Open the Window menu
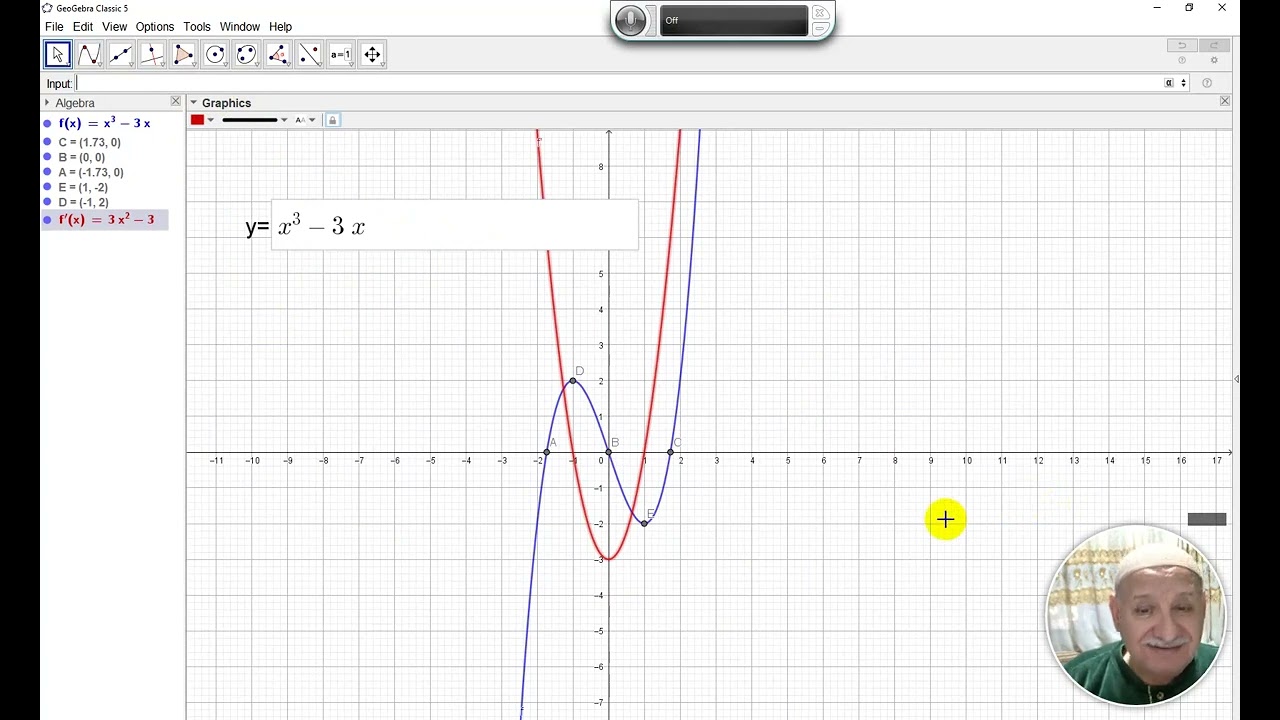Screen dimensions: 1280x720 (x=240, y=27)
